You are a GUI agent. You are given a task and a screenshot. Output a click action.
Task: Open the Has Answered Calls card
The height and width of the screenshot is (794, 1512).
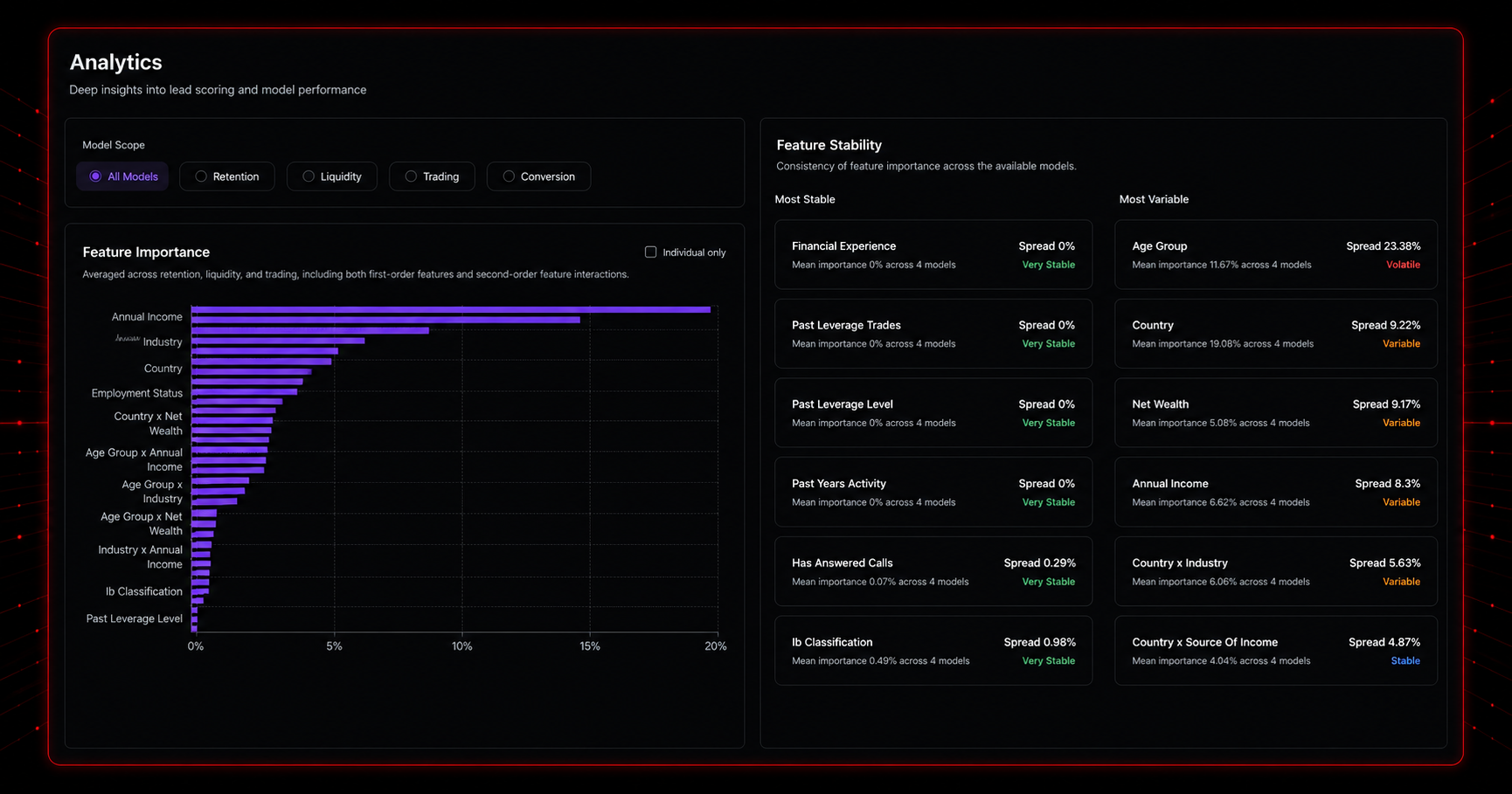click(933, 571)
